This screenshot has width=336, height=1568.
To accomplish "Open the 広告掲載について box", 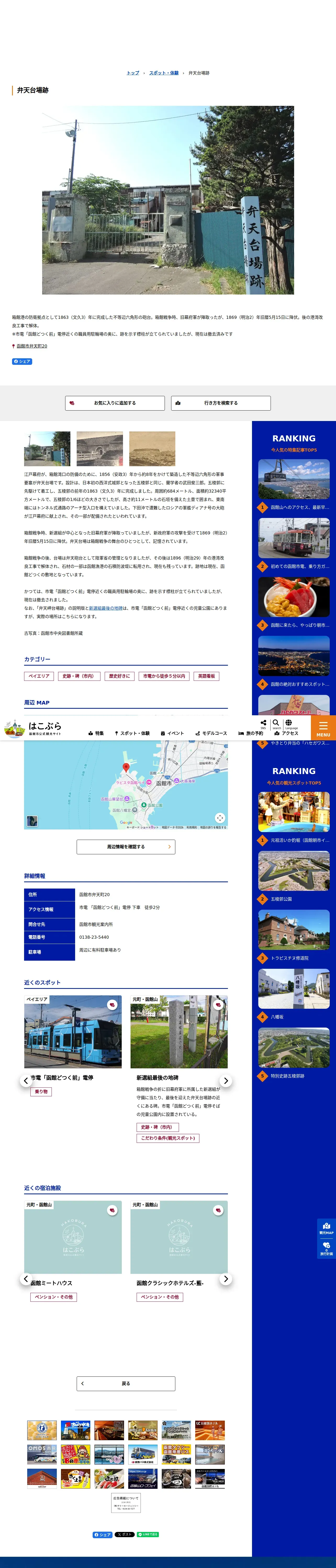I will coord(126,1503).
